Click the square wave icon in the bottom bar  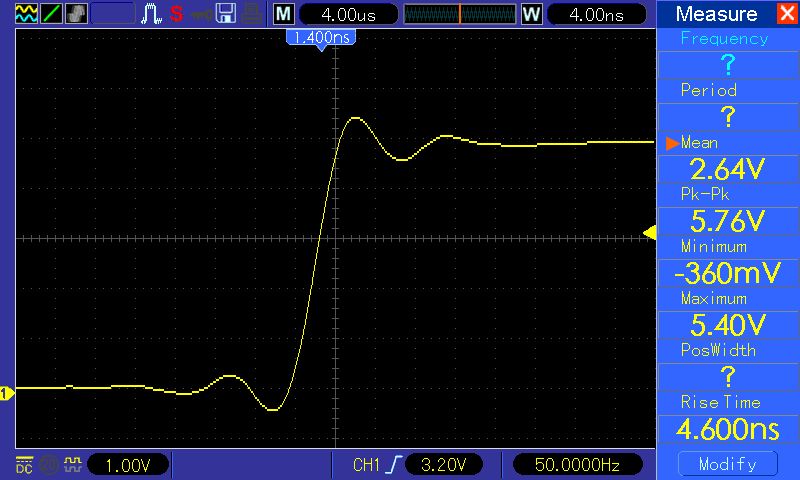coord(73,464)
